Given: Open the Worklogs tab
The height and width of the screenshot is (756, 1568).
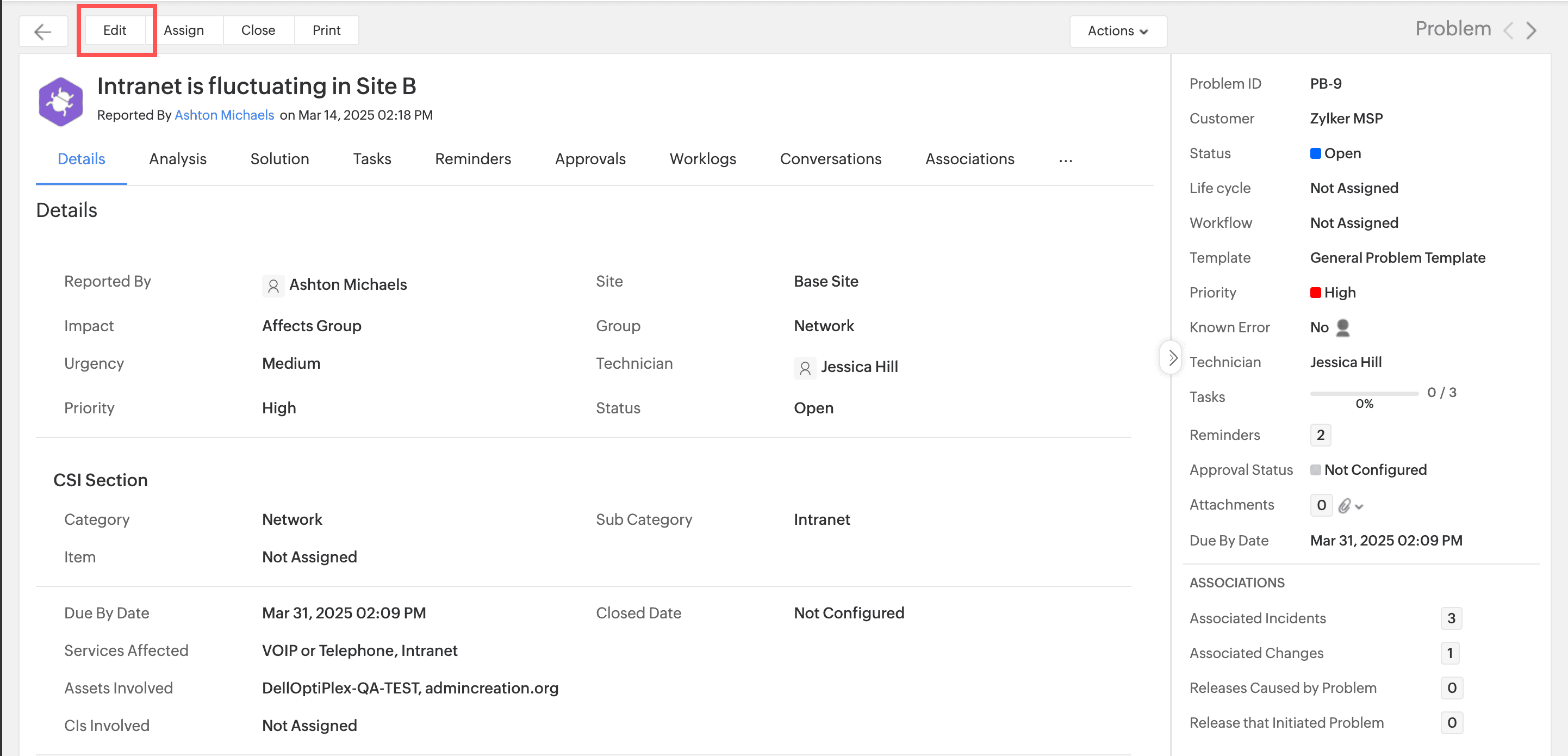Looking at the screenshot, I should click(702, 159).
